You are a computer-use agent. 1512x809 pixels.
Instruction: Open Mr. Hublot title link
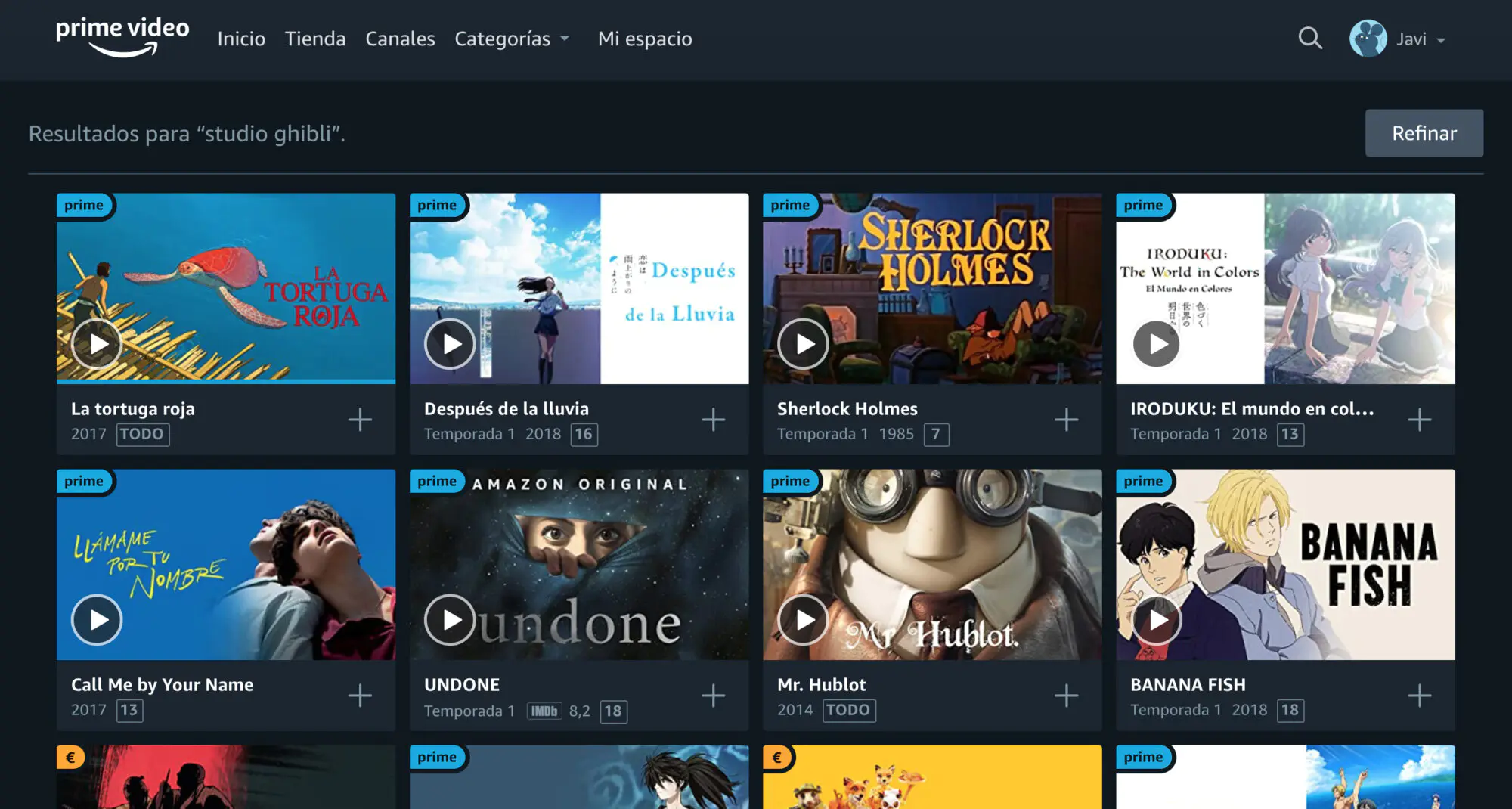click(822, 685)
